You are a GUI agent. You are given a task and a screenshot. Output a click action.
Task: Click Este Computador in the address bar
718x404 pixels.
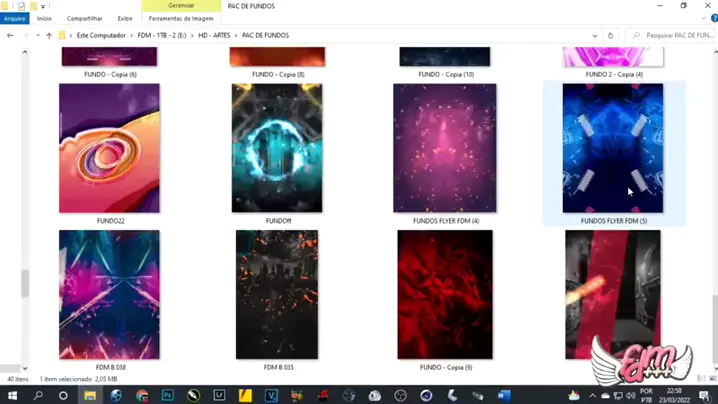click(x=101, y=35)
